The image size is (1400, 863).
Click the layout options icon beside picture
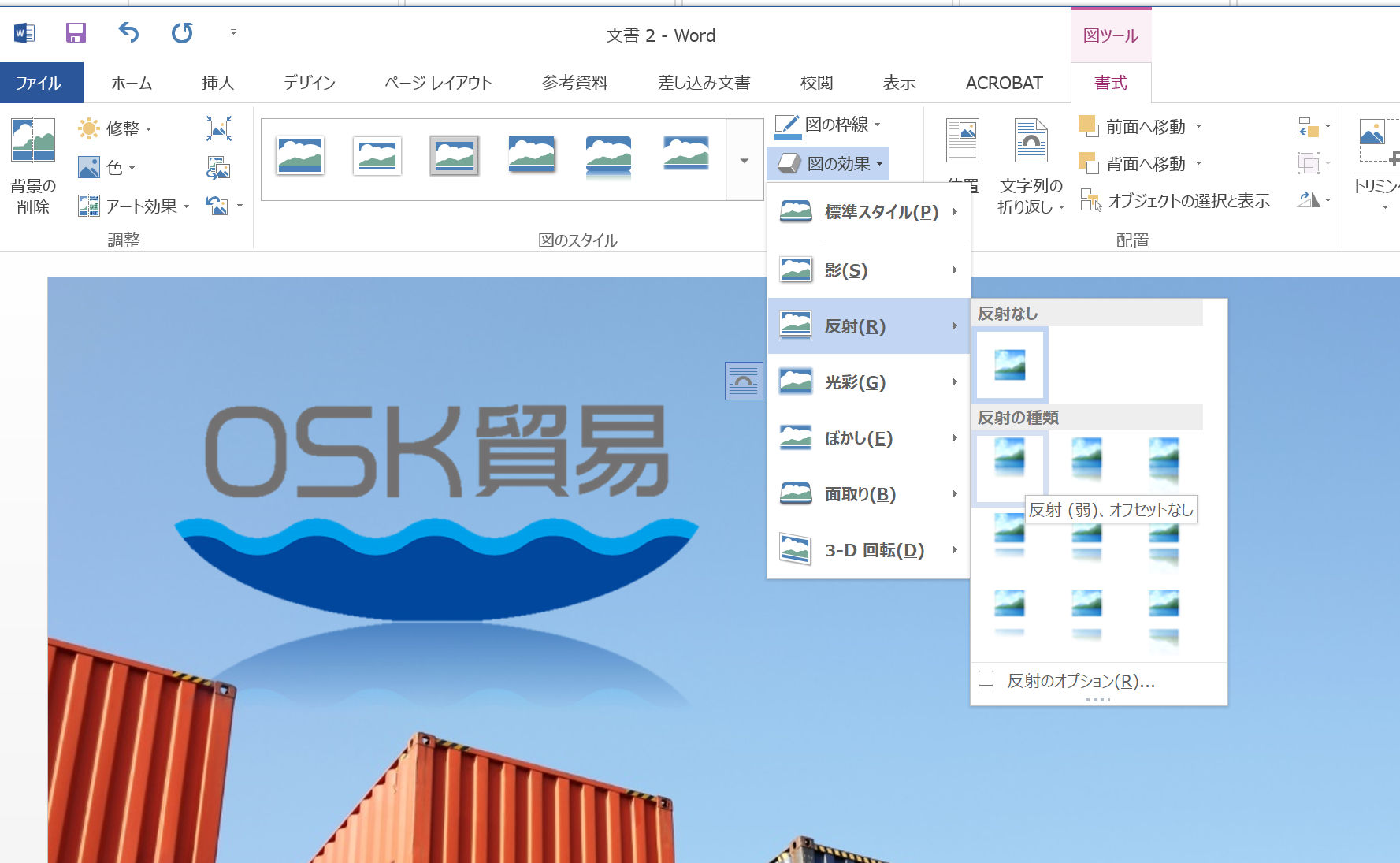(x=743, y=381)
